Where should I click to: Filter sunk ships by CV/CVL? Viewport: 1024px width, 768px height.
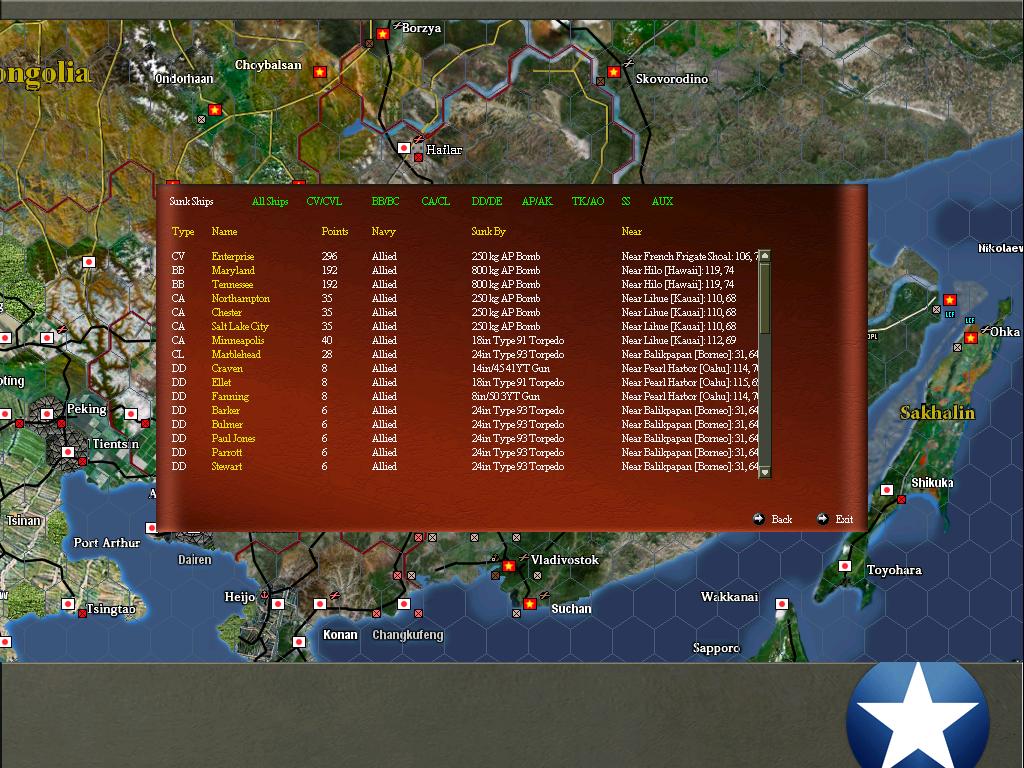point(324,201)
